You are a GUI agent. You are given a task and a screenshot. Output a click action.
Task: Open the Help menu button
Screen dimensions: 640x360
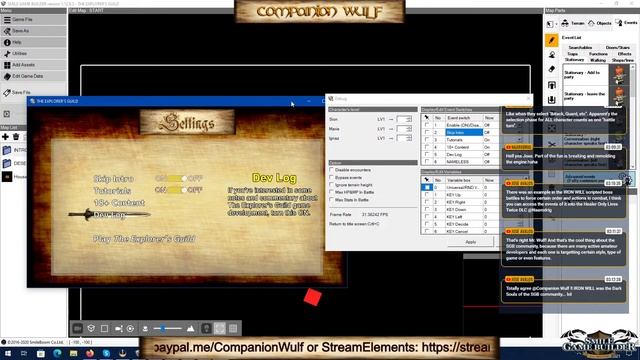click(33, 42)
